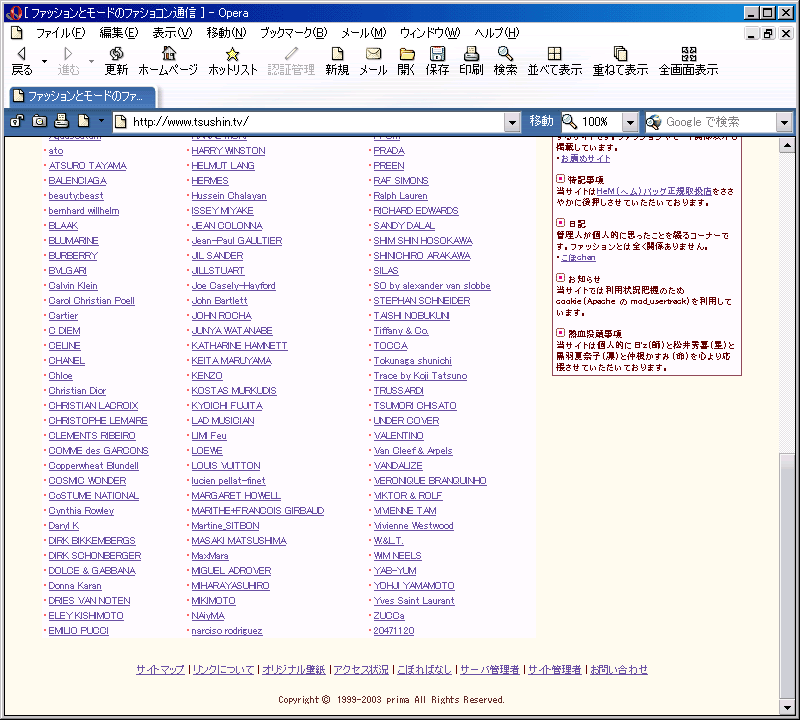Expand the dropdown arrow after the document mode icon
Screen dimensions: 800x720
[101, 121]
